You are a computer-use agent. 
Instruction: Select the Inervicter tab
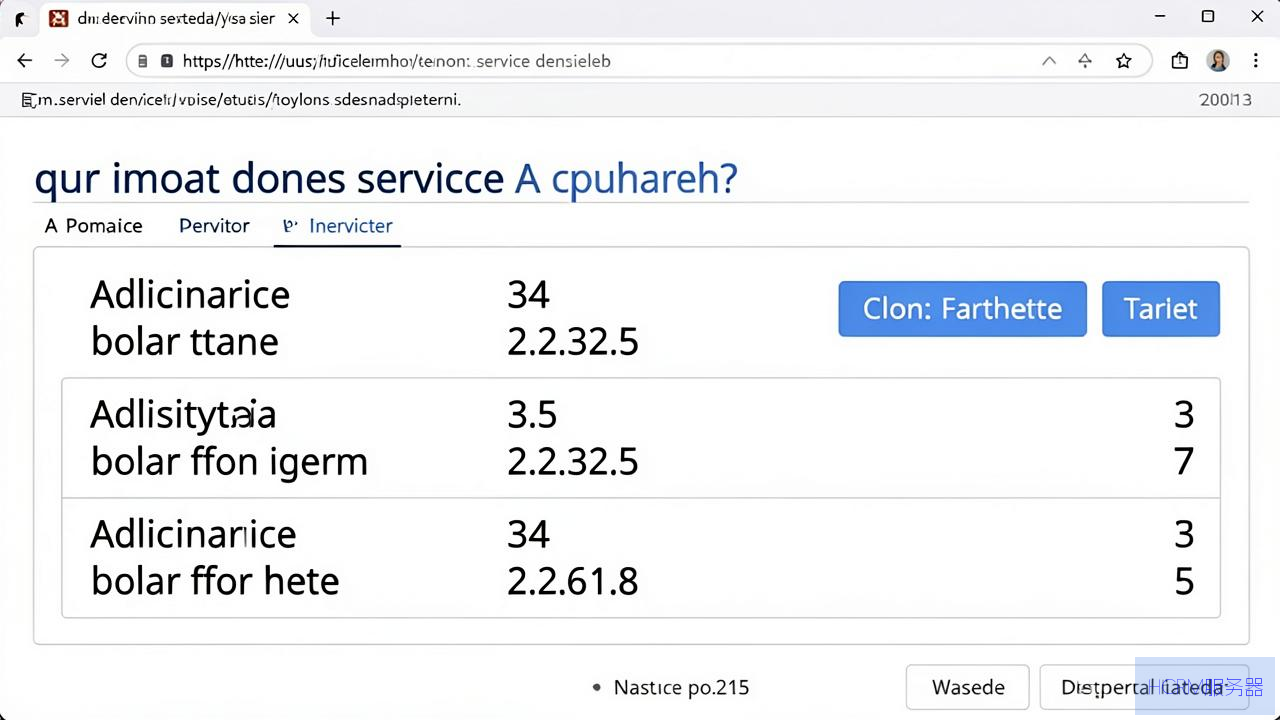(338, 226)
